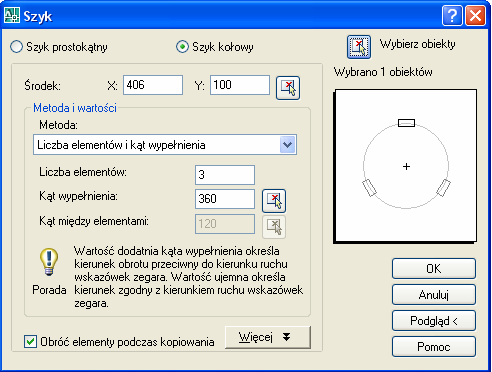Screen dimensions: 492x372
Task: Open Pomoc help button
Action: tap(434, 347)
